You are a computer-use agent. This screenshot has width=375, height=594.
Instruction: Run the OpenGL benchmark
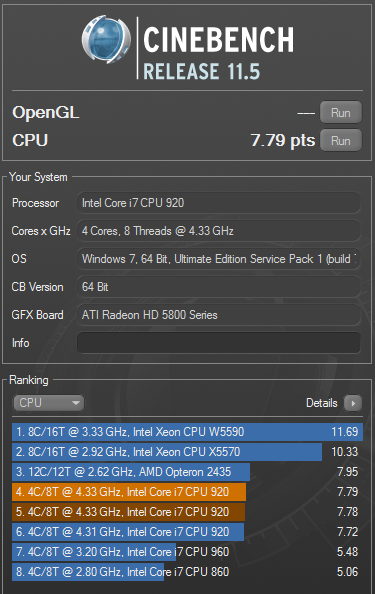[341, 112]
